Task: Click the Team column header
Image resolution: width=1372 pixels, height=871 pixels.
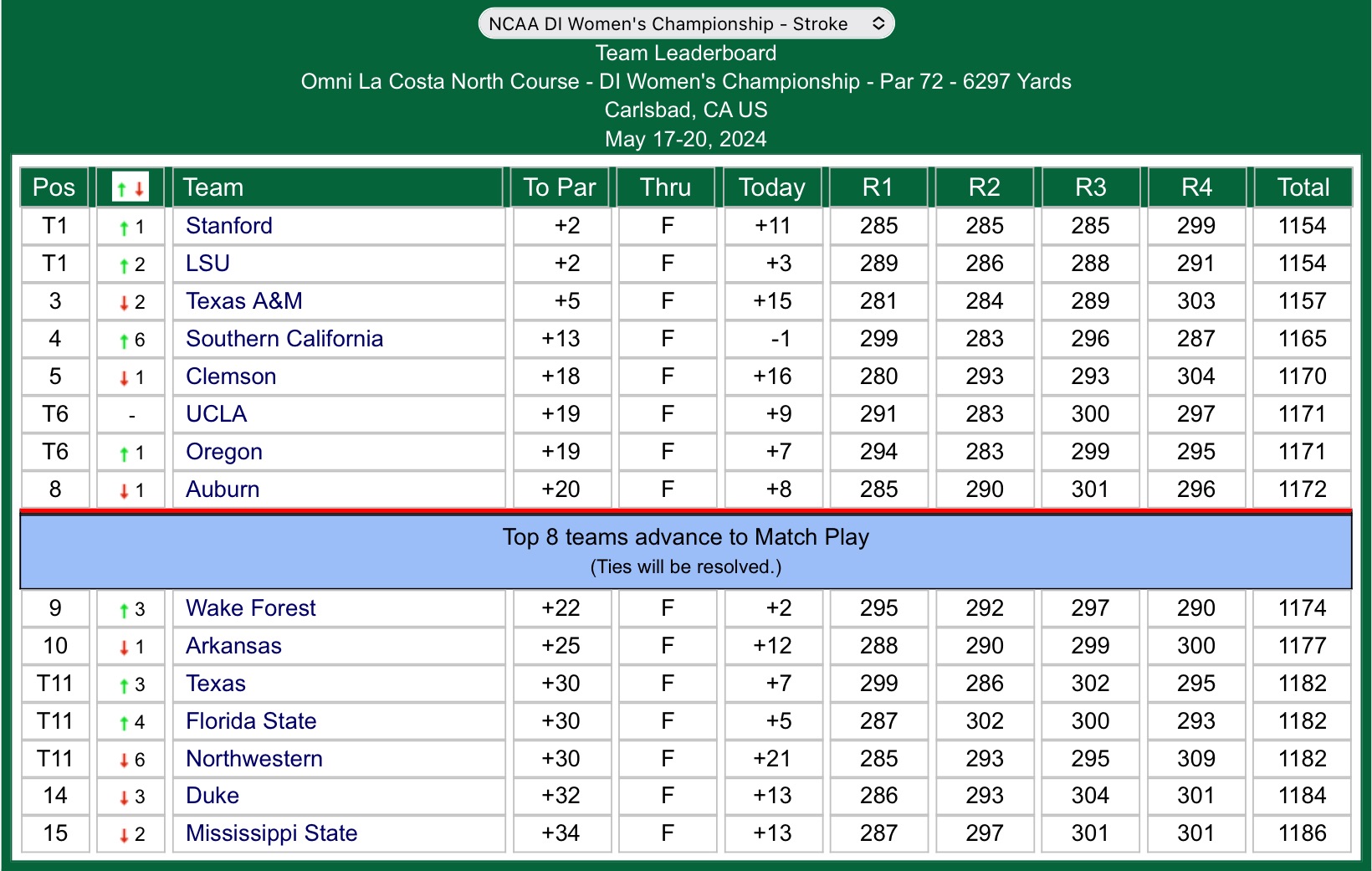Action: tap(213, 187)
